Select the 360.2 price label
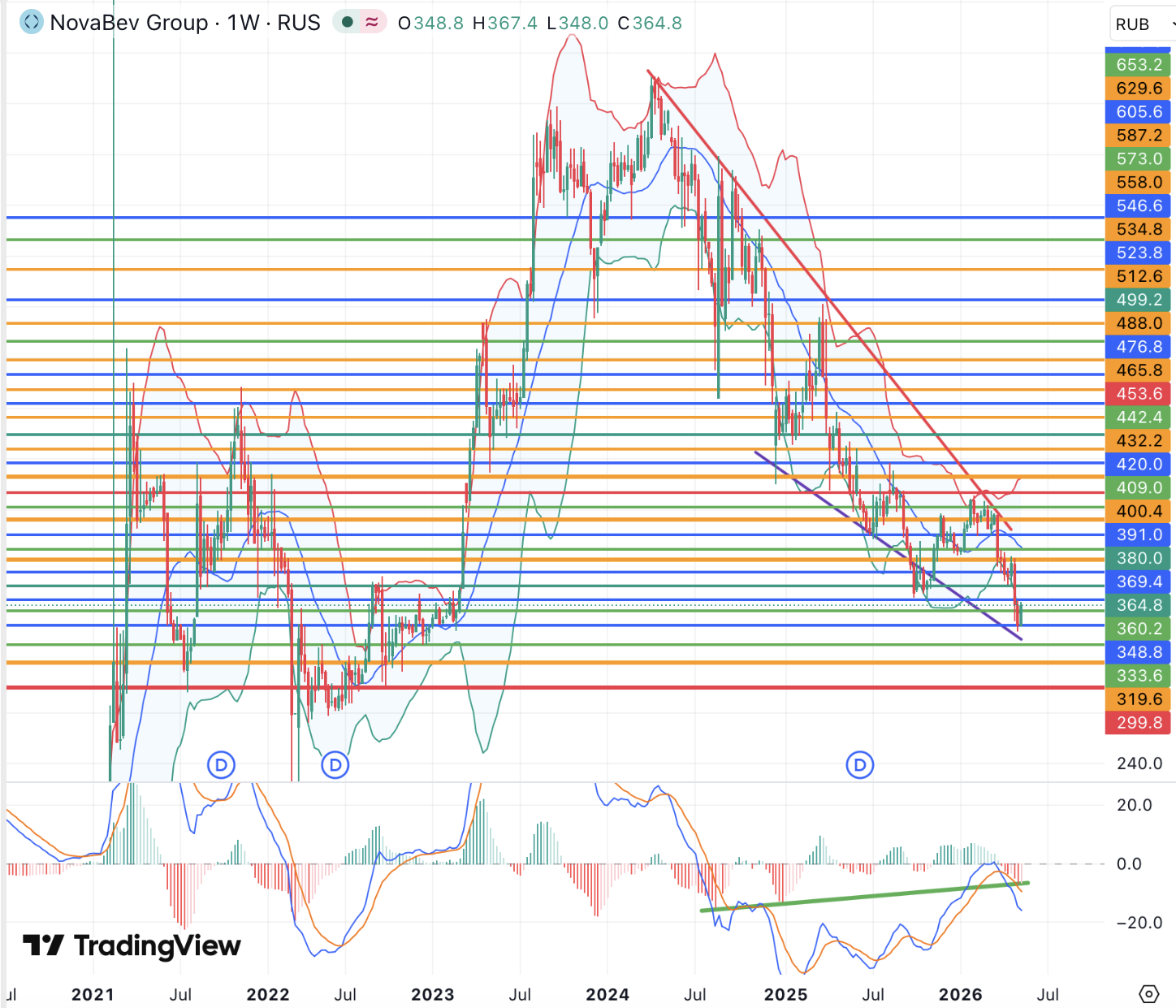 pos(1138,629)
